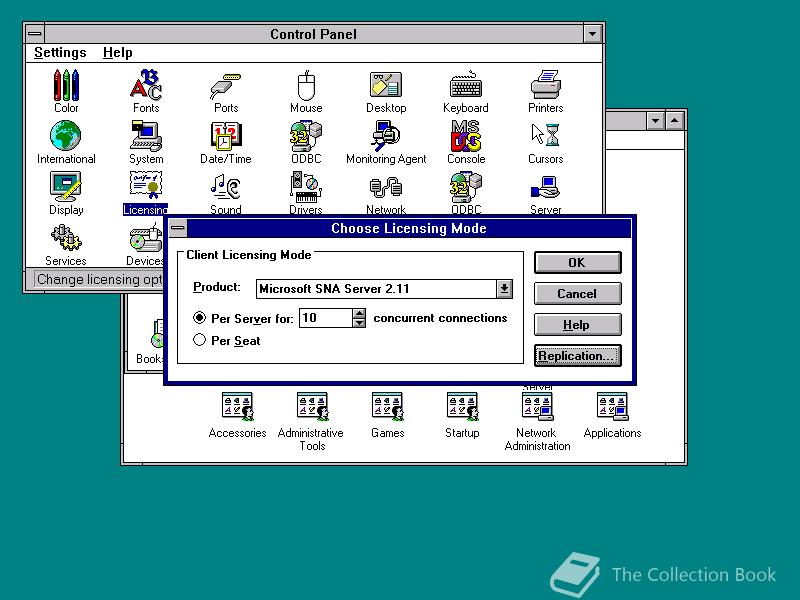The height and width of the screenshot is (600, 800).
Task: Open the licensing dialog's system menu box
Action: point(178,228)
